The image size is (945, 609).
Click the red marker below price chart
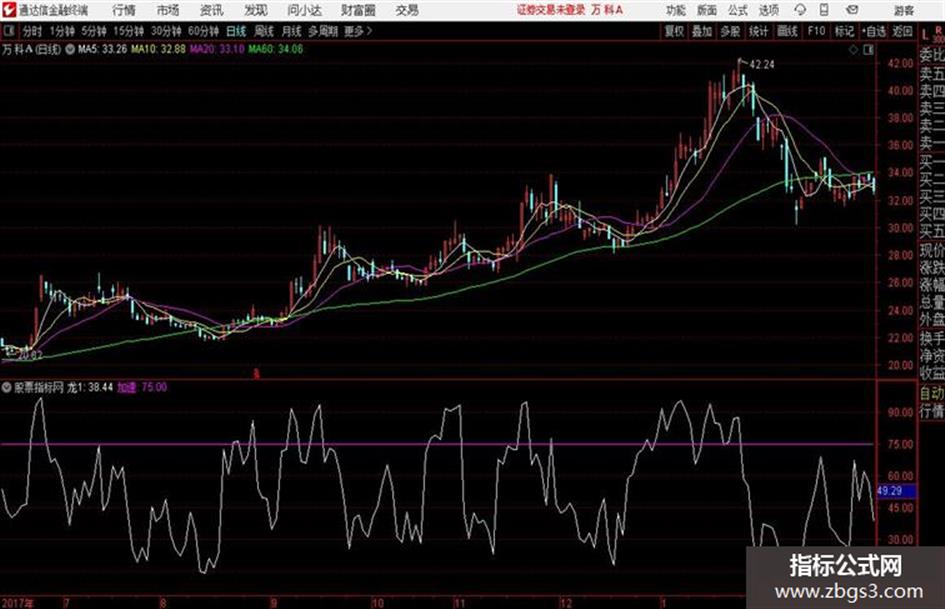click(x=256, y=374)
